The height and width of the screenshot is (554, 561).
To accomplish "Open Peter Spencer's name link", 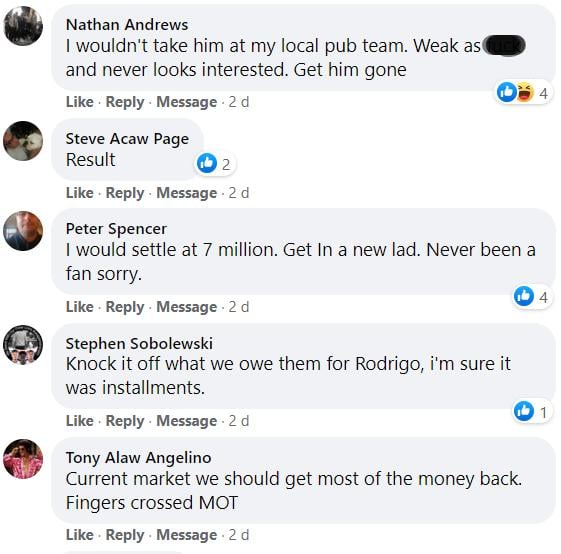I will (x=116, y=229).
